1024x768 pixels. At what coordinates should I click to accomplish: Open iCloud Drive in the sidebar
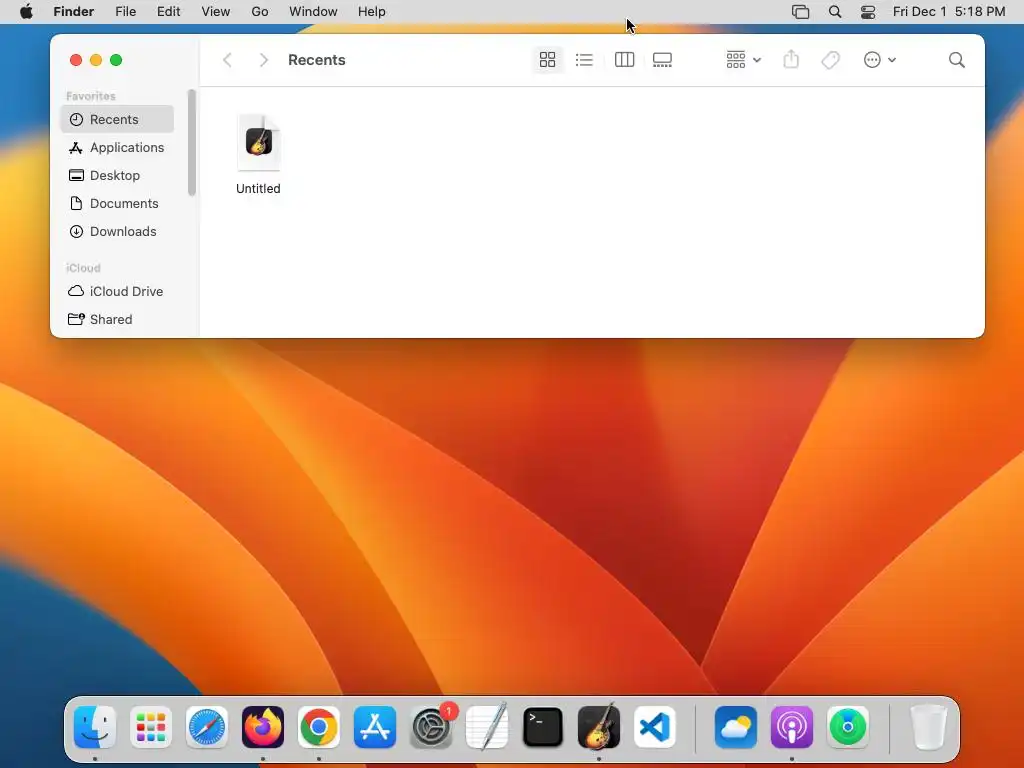[118, 291]
